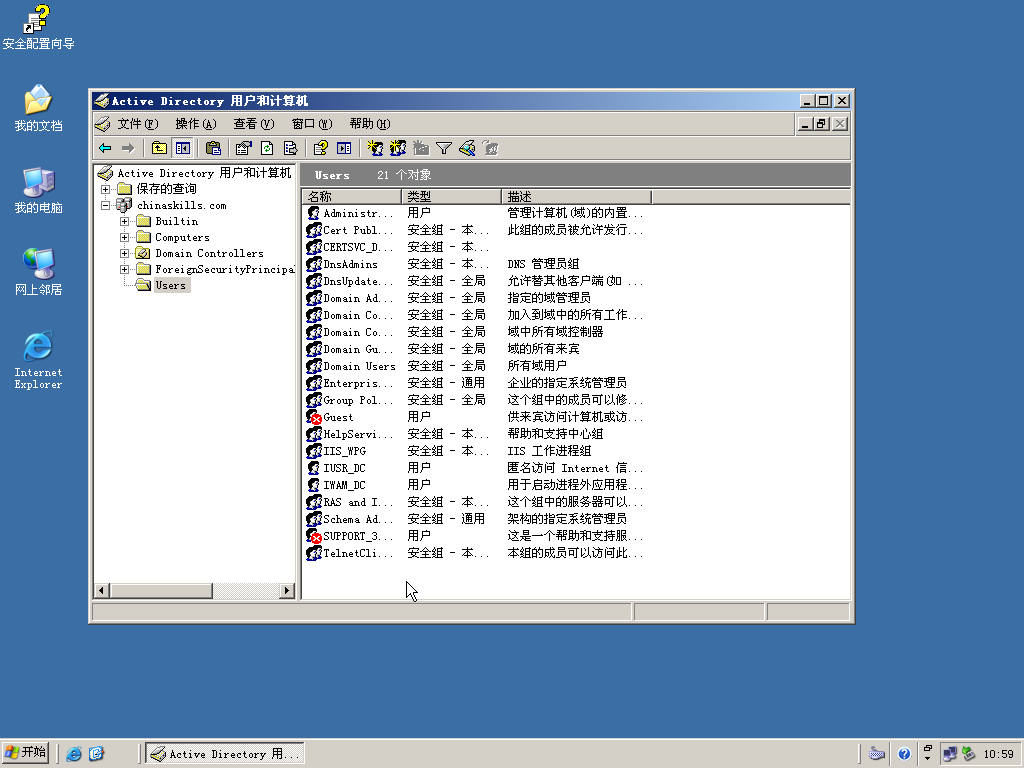This screenshot has height=768, width=1024.
Task: Launch Internet Explorer from quick launch
Action: [x=74, y=754]
